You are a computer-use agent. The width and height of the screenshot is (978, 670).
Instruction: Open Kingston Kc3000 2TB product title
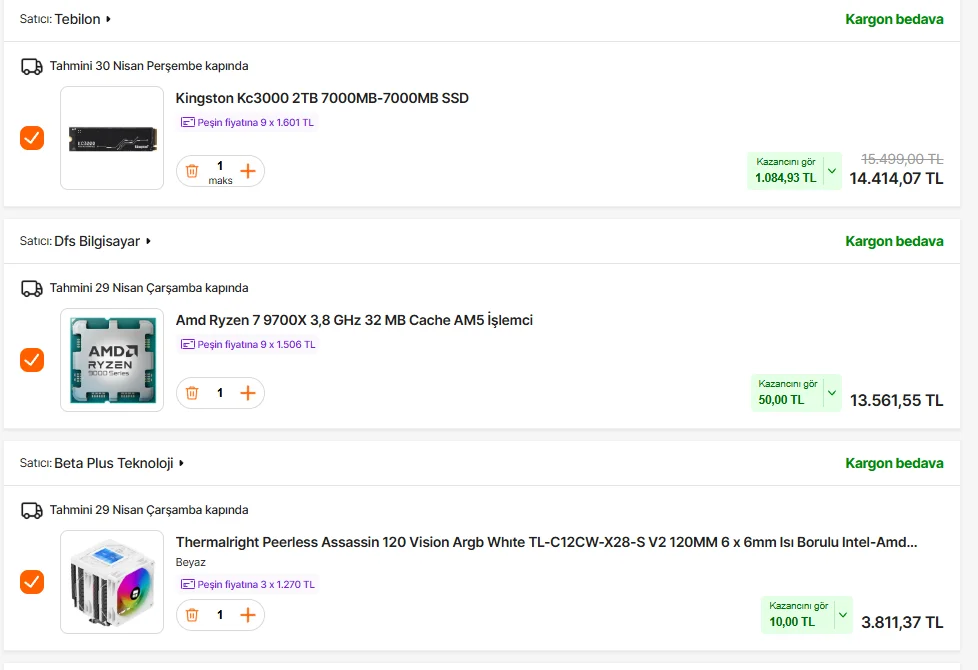pos(322,98)
